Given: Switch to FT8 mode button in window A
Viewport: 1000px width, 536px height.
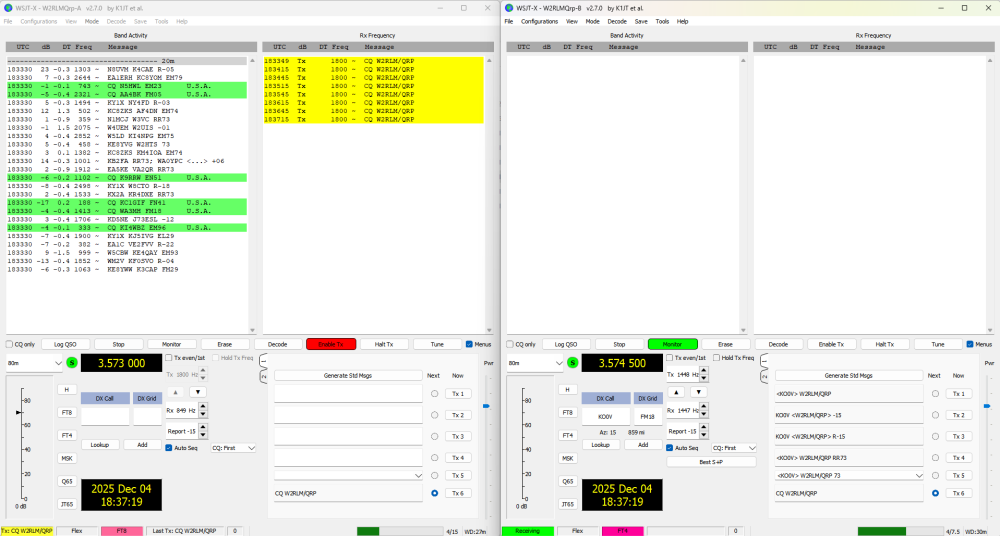Looking at the screenshot, I should [67, 413].
